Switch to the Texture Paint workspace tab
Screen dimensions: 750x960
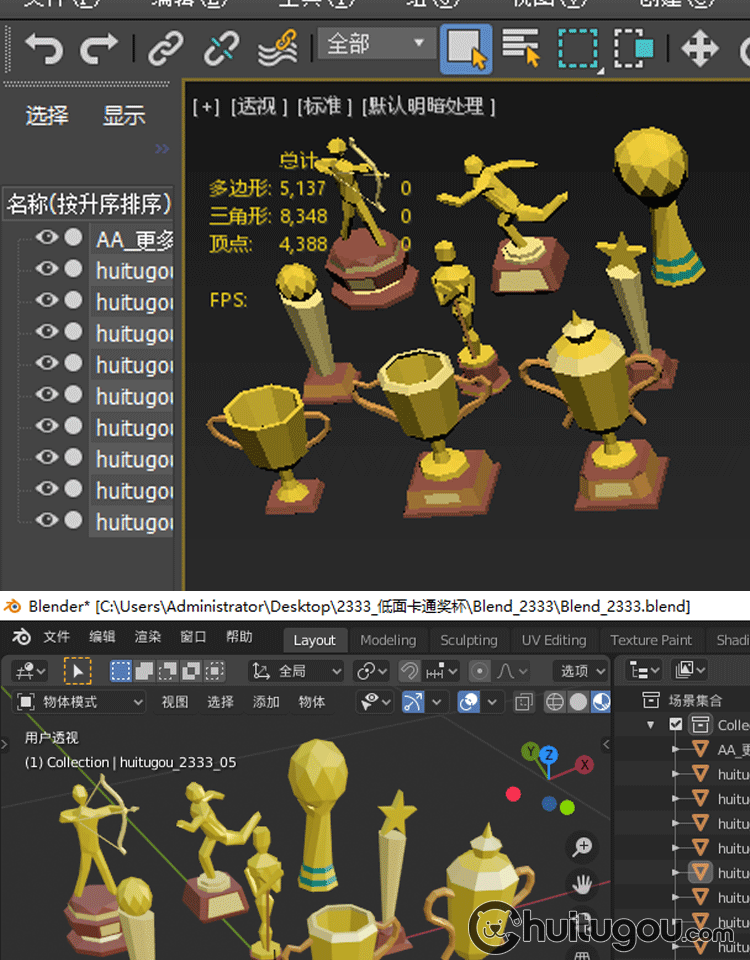coord(651,640)
